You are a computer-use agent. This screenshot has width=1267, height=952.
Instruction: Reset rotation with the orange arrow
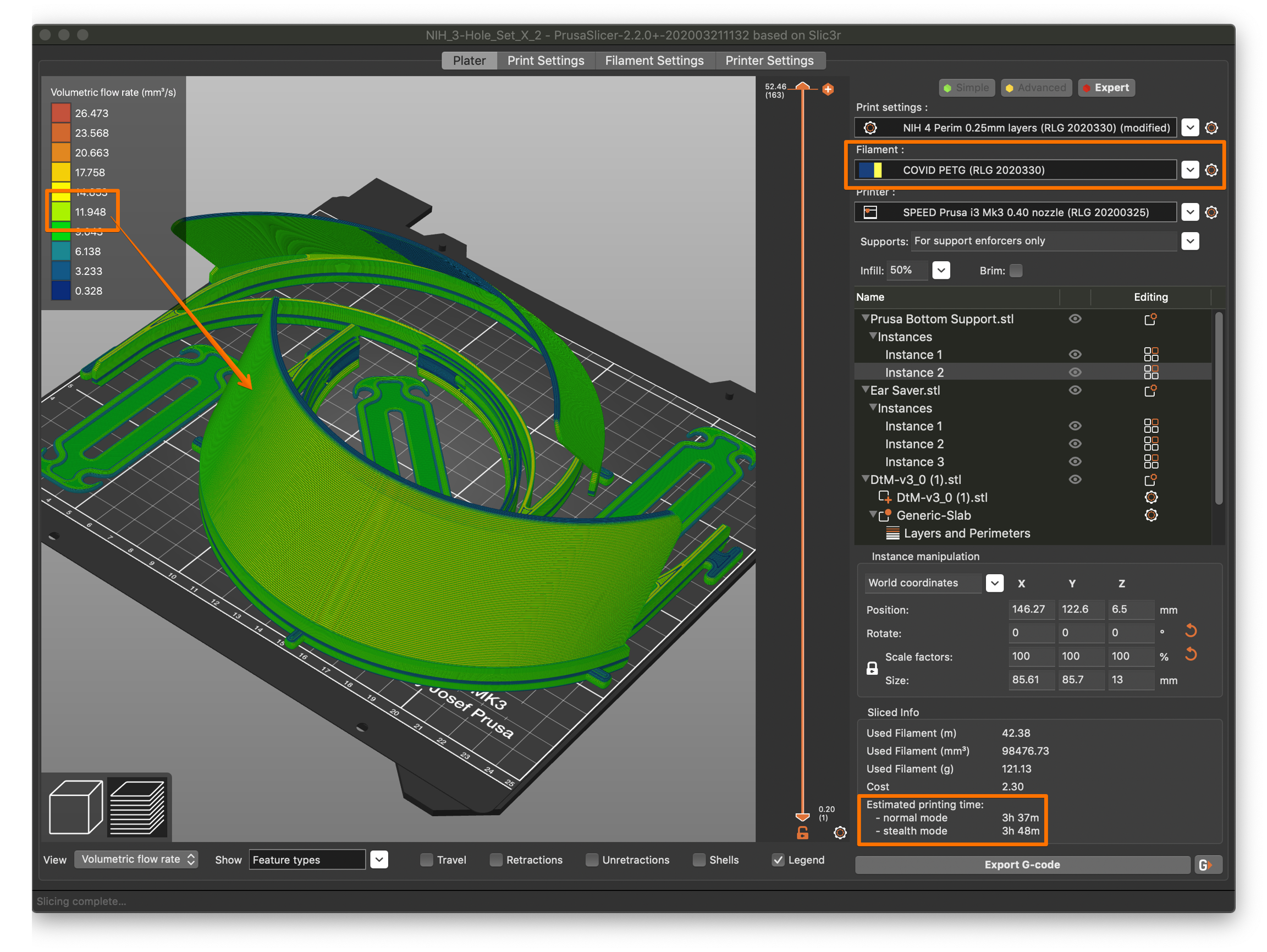(x=1191, y=631)
